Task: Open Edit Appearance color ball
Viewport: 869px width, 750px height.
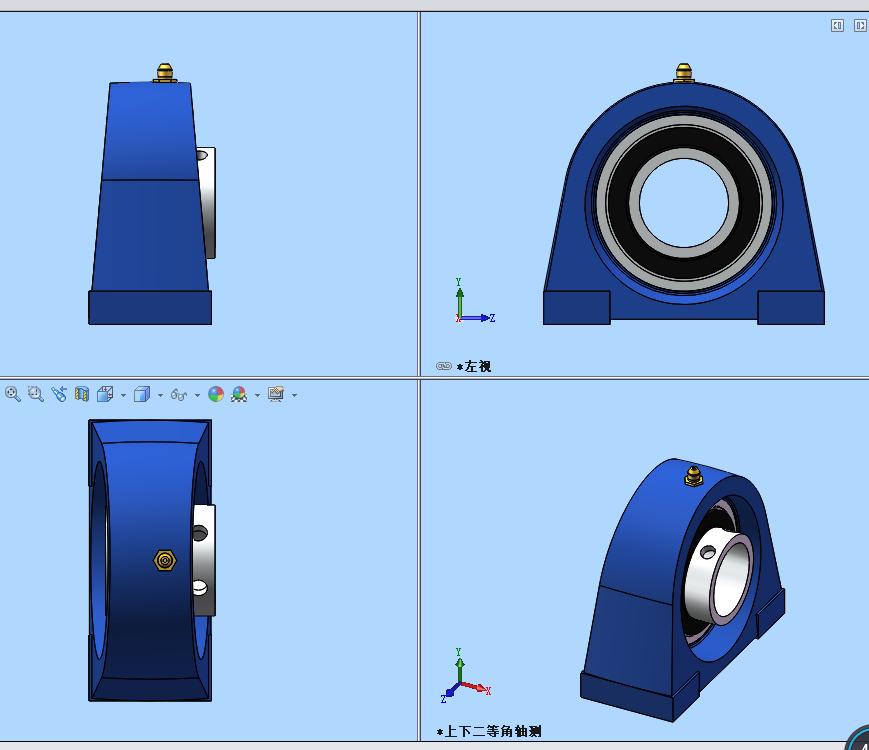Action: (x=216, y=394)
